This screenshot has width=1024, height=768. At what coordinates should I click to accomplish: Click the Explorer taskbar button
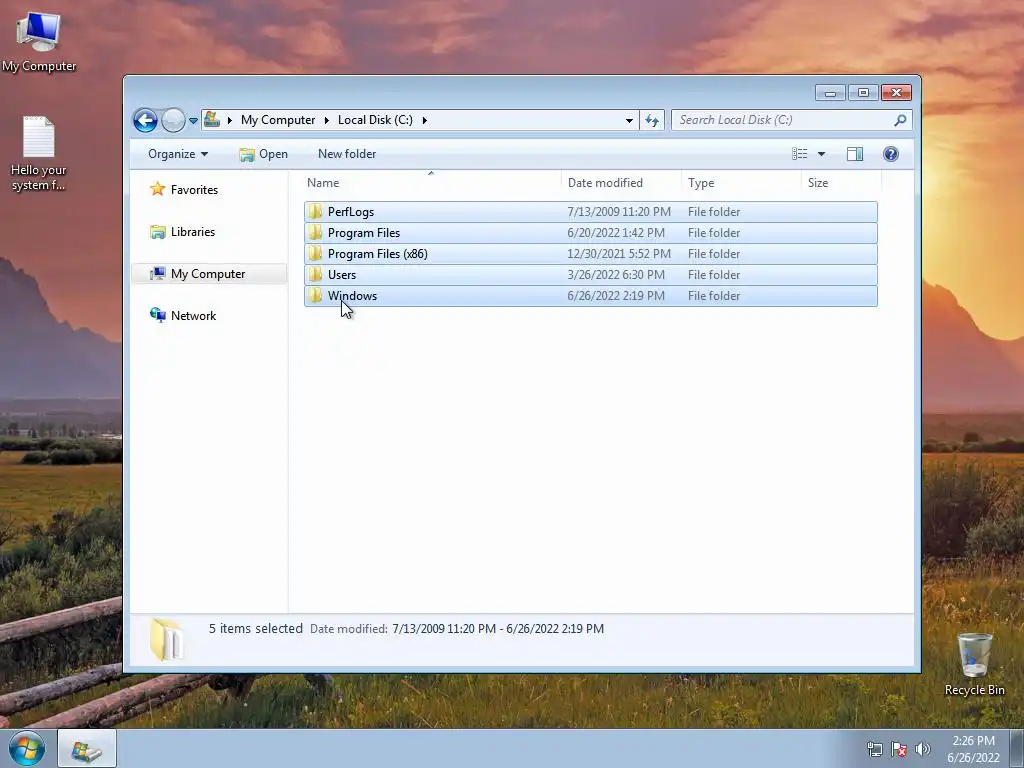(87, 749)
